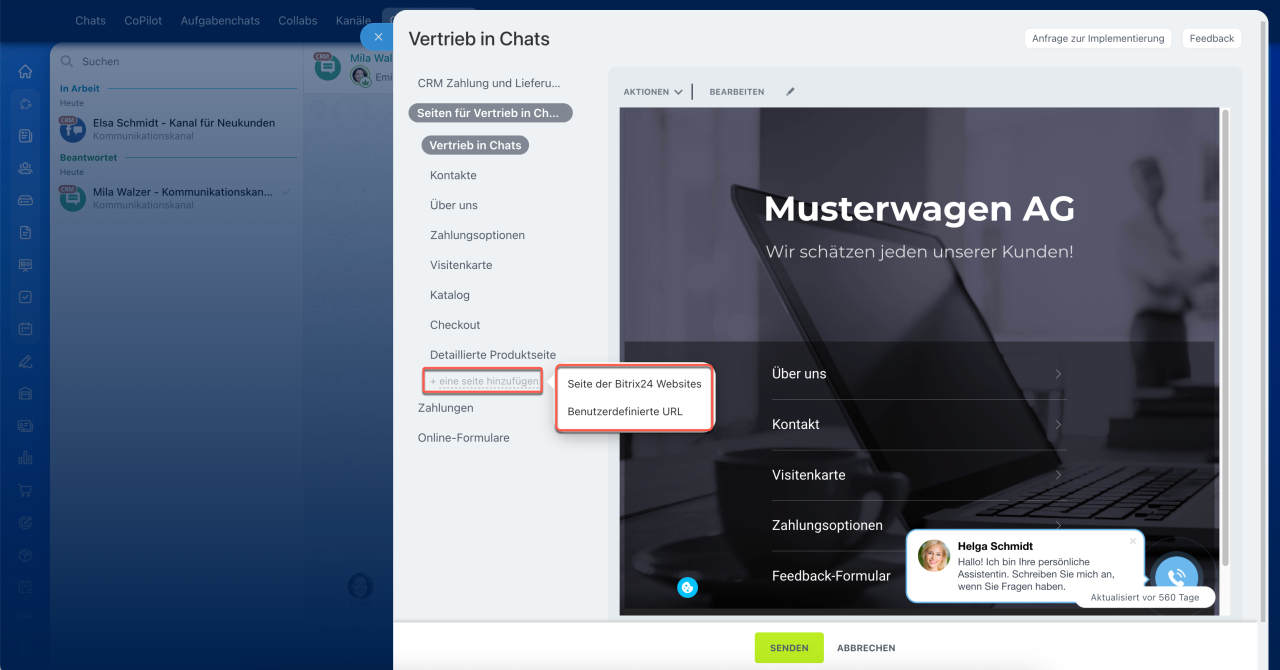Open the Zahlungen section

[446, 408]
